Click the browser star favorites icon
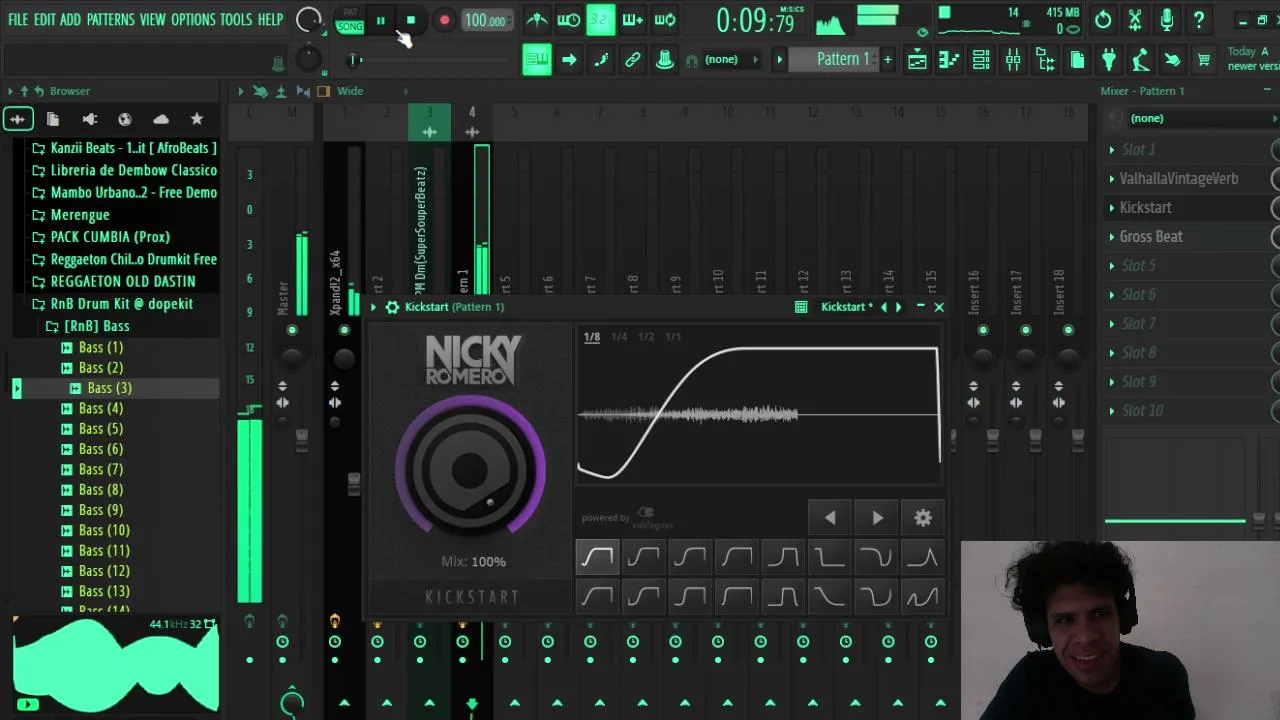Screen dimensions: 1280x720 coord(197,119)
